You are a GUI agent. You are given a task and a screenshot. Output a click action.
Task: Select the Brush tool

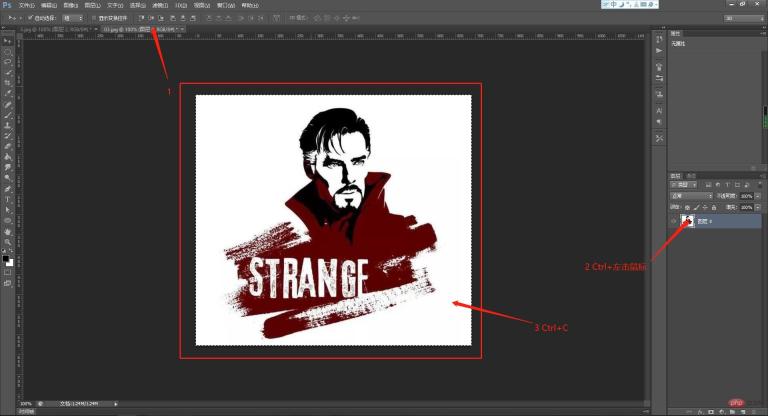[7, 115]
